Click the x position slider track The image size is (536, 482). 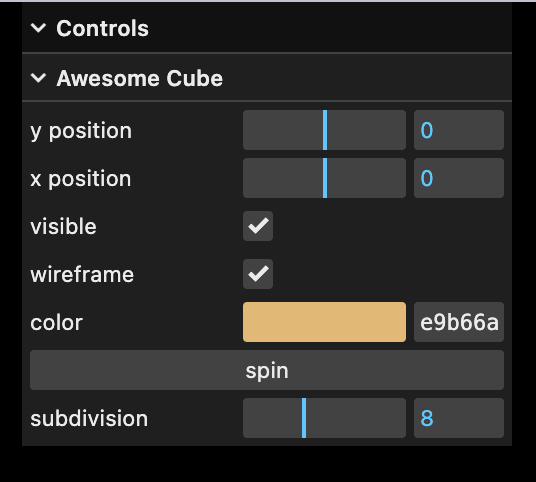(x=324, y=178)
